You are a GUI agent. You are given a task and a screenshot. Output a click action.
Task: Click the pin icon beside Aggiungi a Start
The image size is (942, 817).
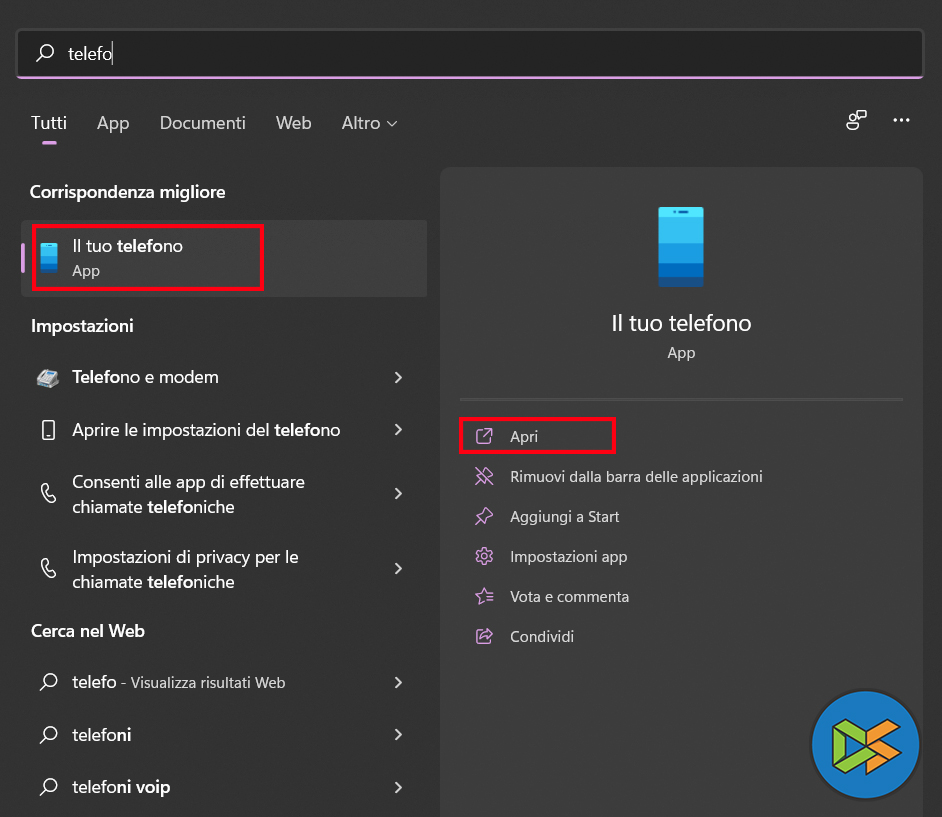(x=484, y=517)
